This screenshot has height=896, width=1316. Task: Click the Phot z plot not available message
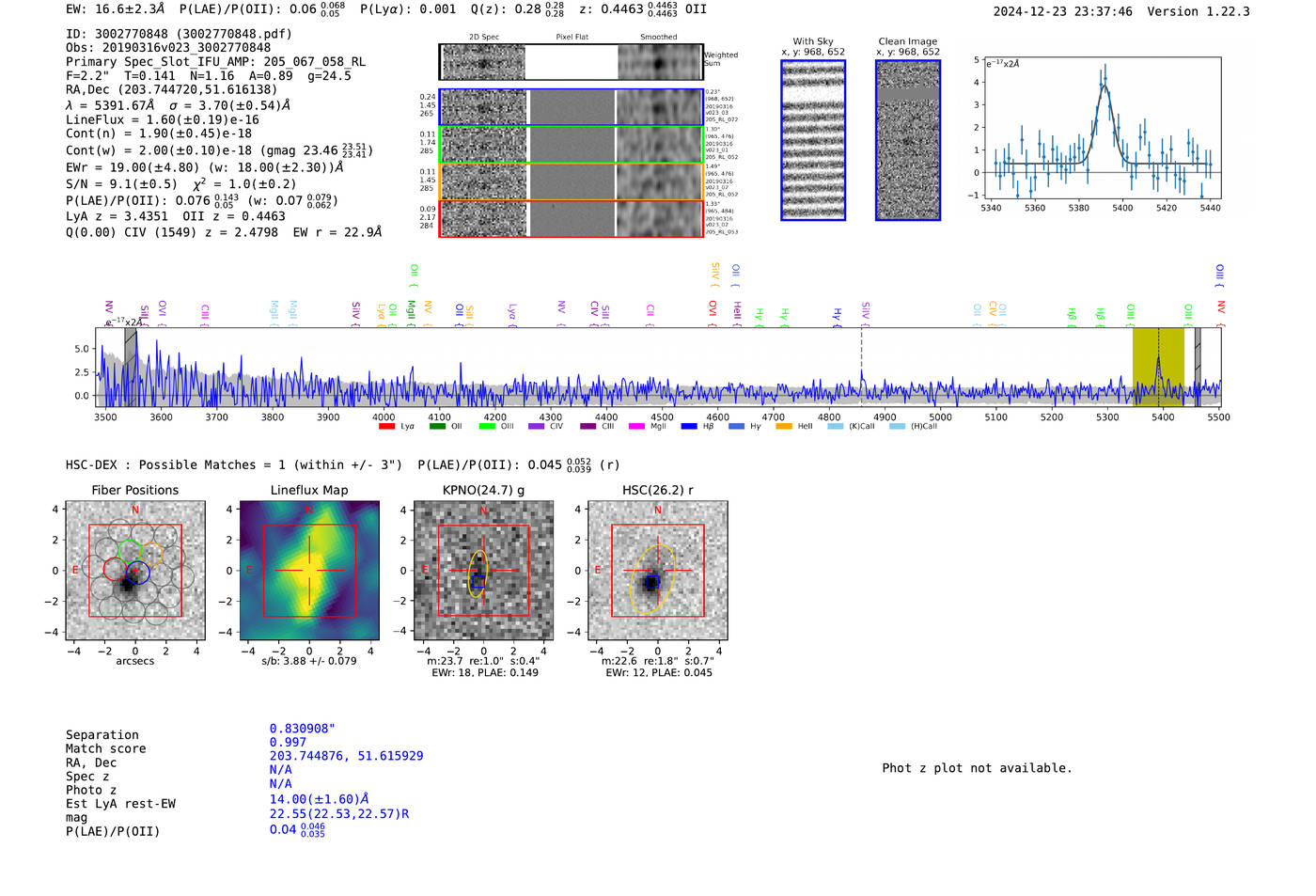[977, 768]
